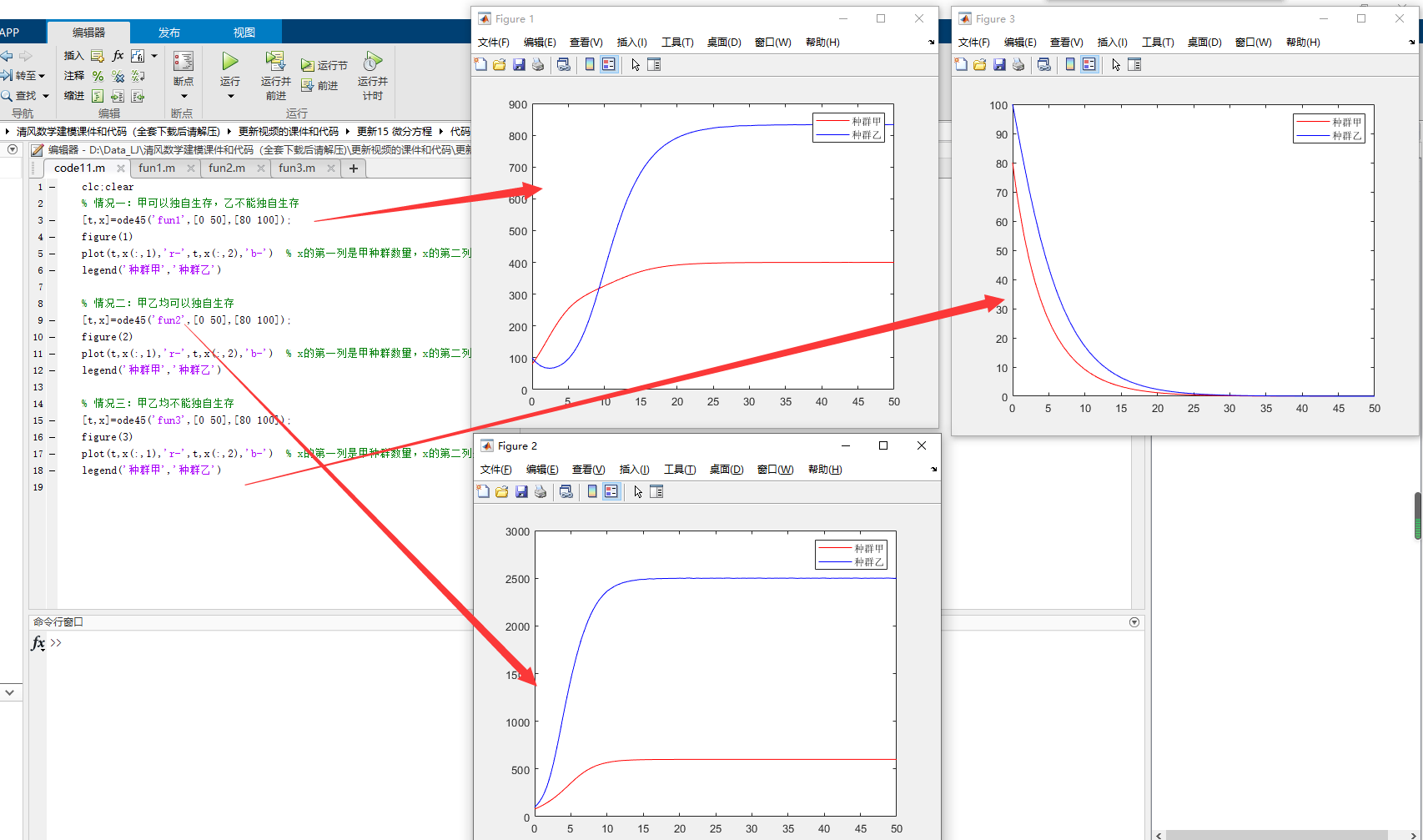Click 更新15 微分方程 in the path bar

click(395, 132)
